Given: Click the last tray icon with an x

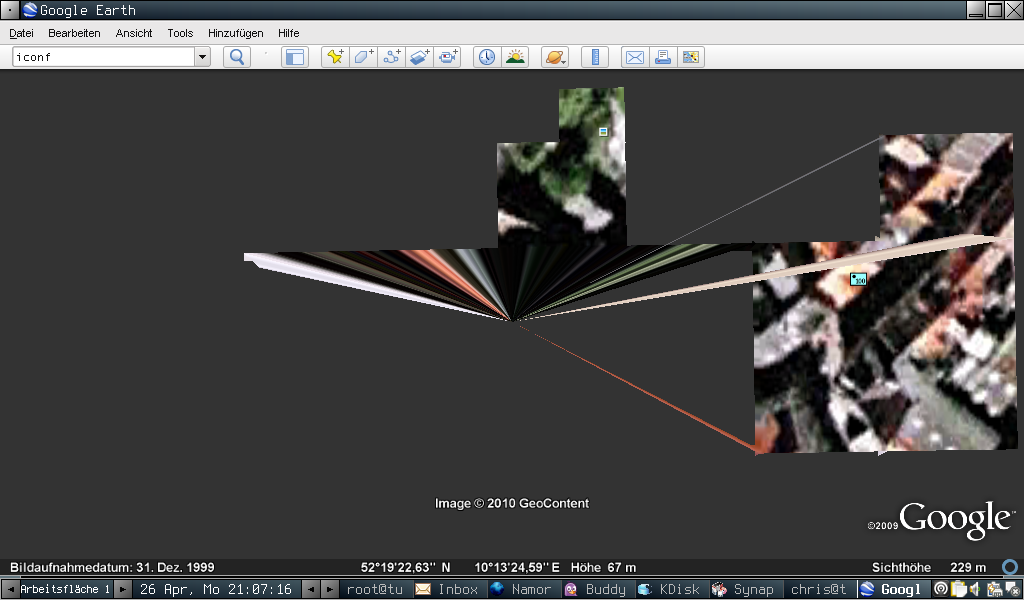Looking at the screenshot, I should point(1013,589).
